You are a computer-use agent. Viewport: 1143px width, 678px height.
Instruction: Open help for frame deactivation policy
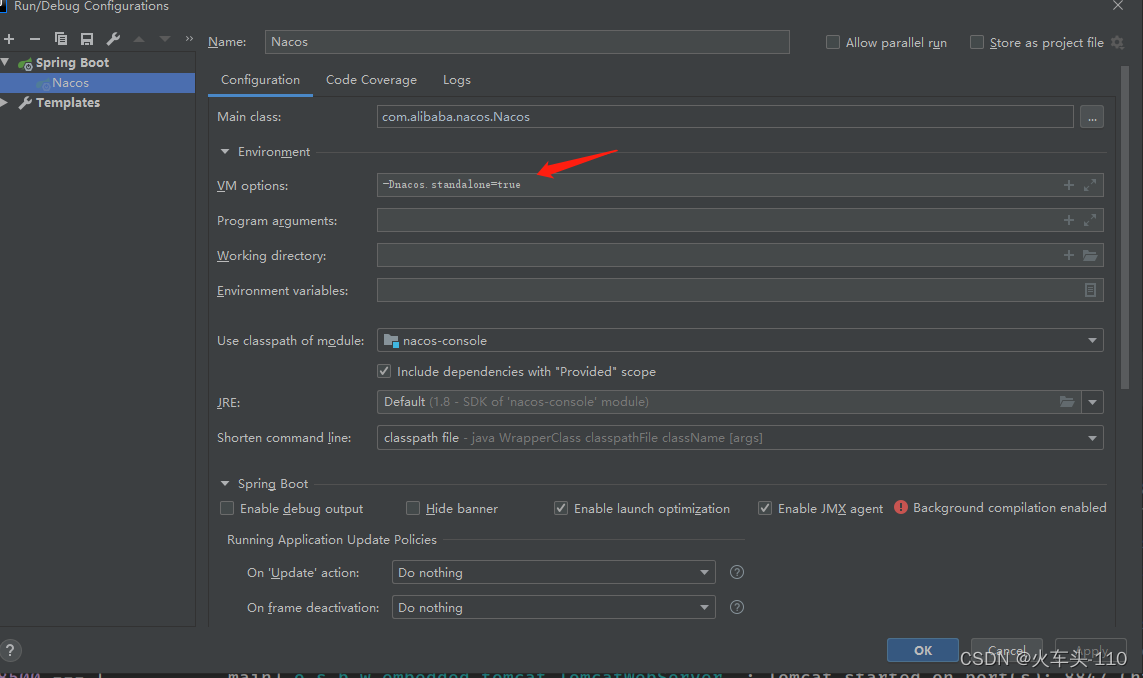point(737,607)
